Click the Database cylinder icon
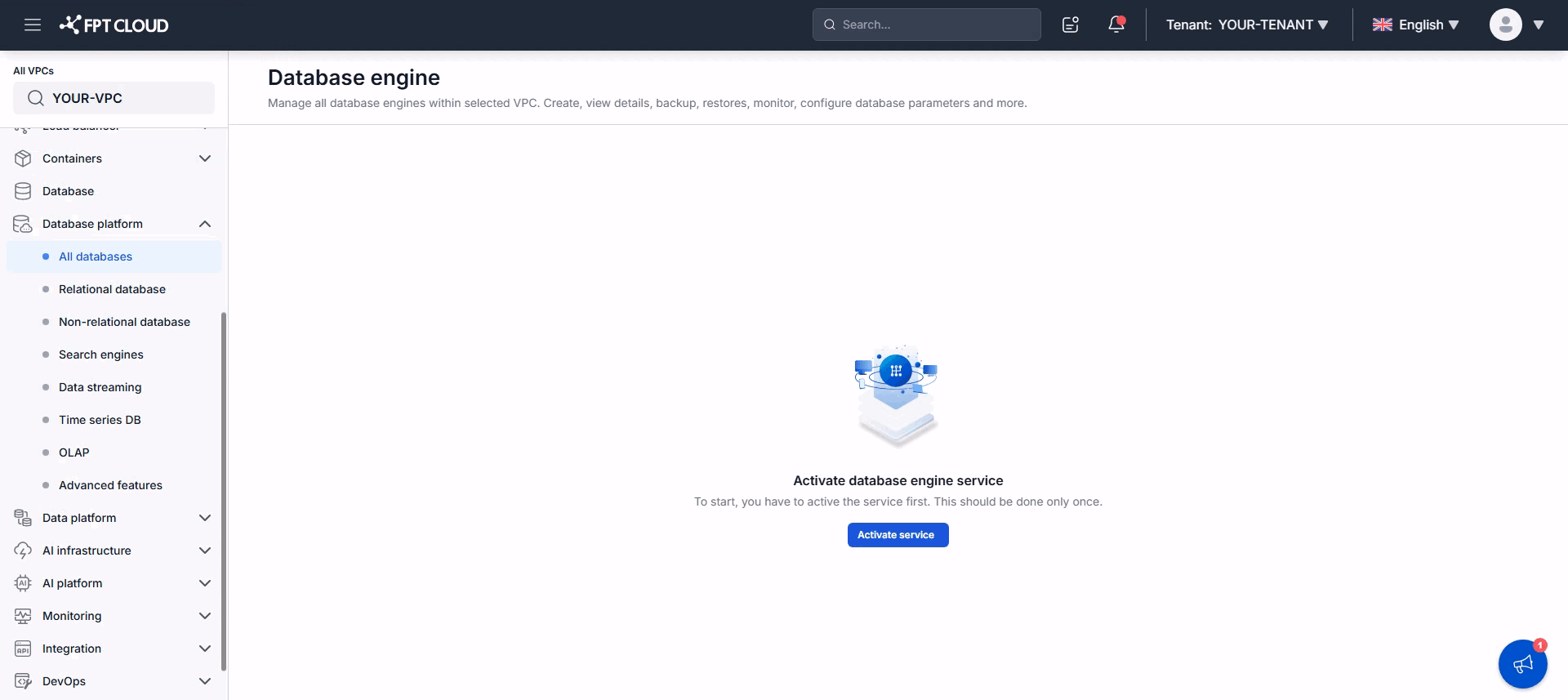 (x=23, y=191)
